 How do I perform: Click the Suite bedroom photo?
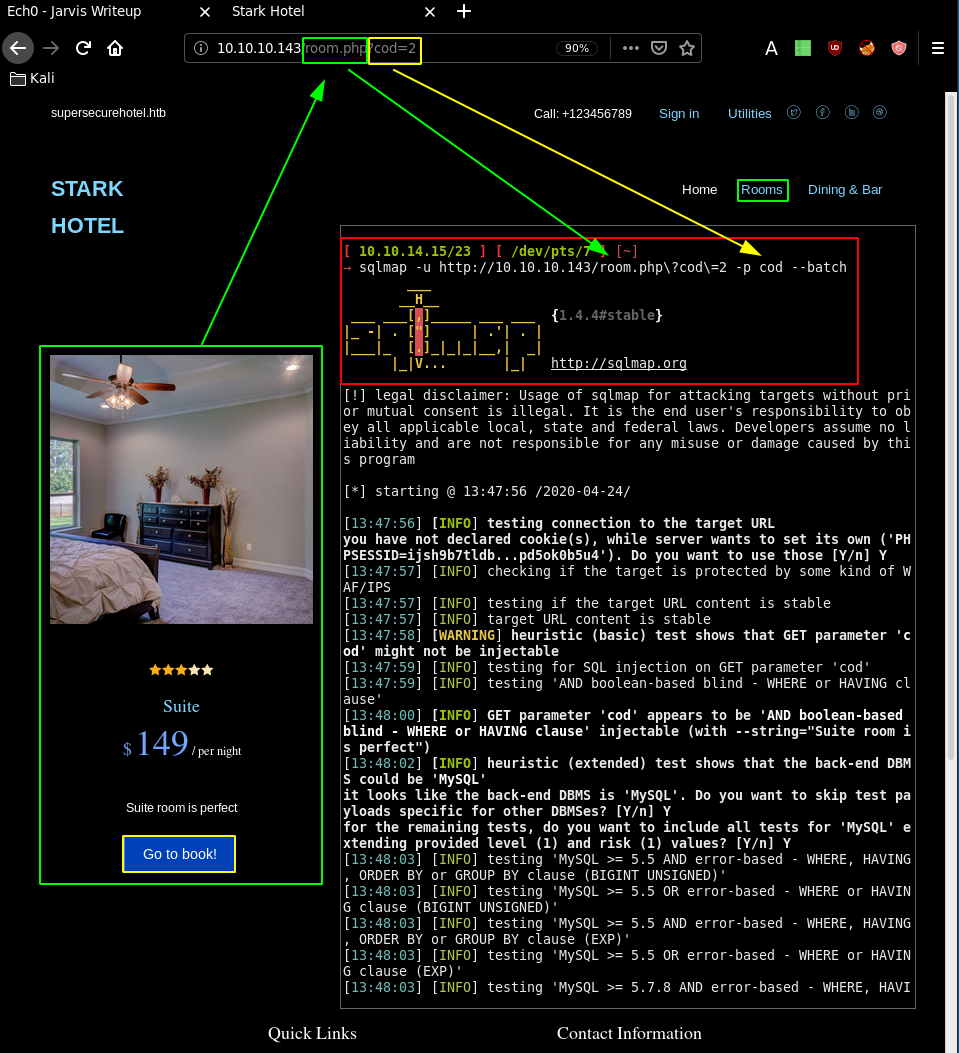tap(181, 490)
